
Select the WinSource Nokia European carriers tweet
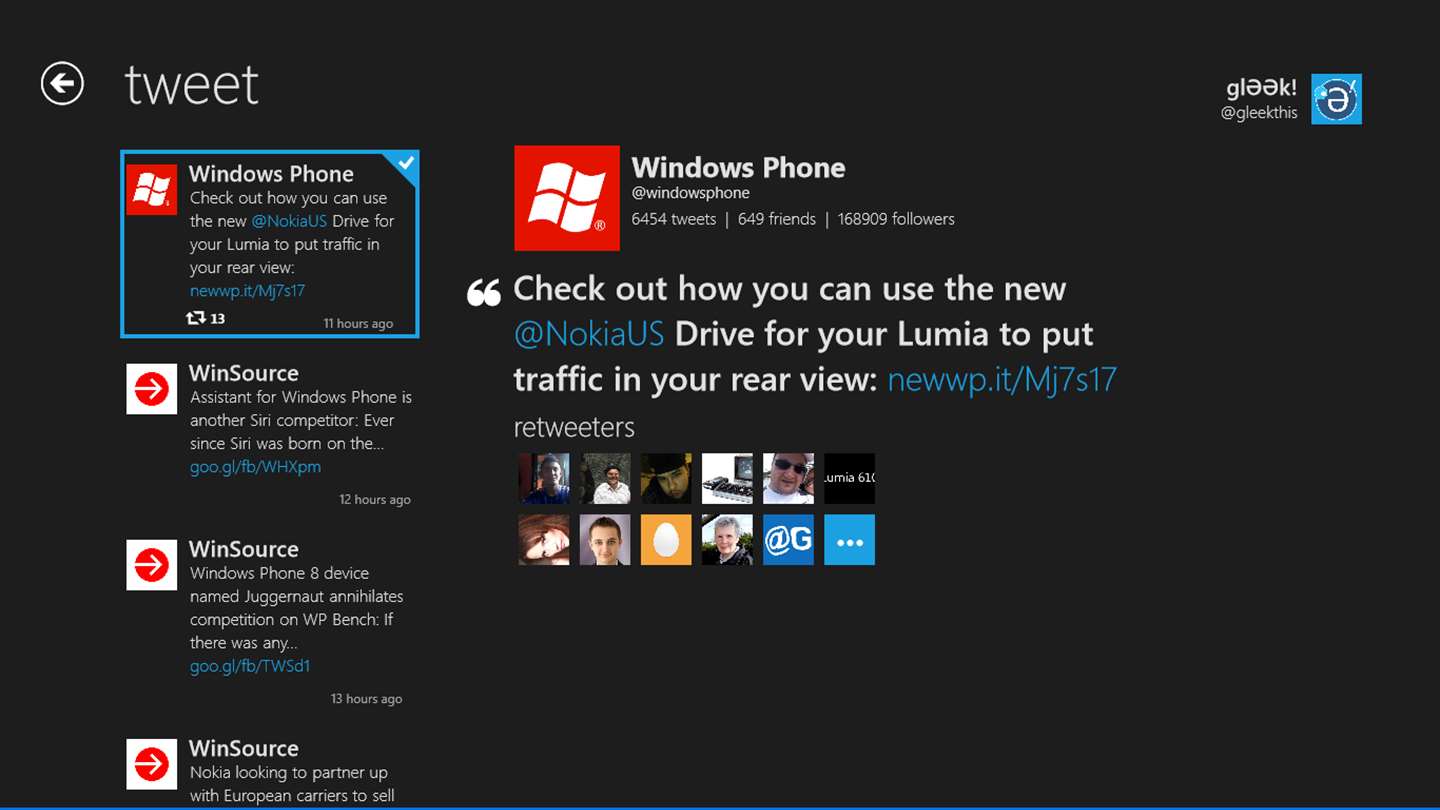tap(269, 771)
